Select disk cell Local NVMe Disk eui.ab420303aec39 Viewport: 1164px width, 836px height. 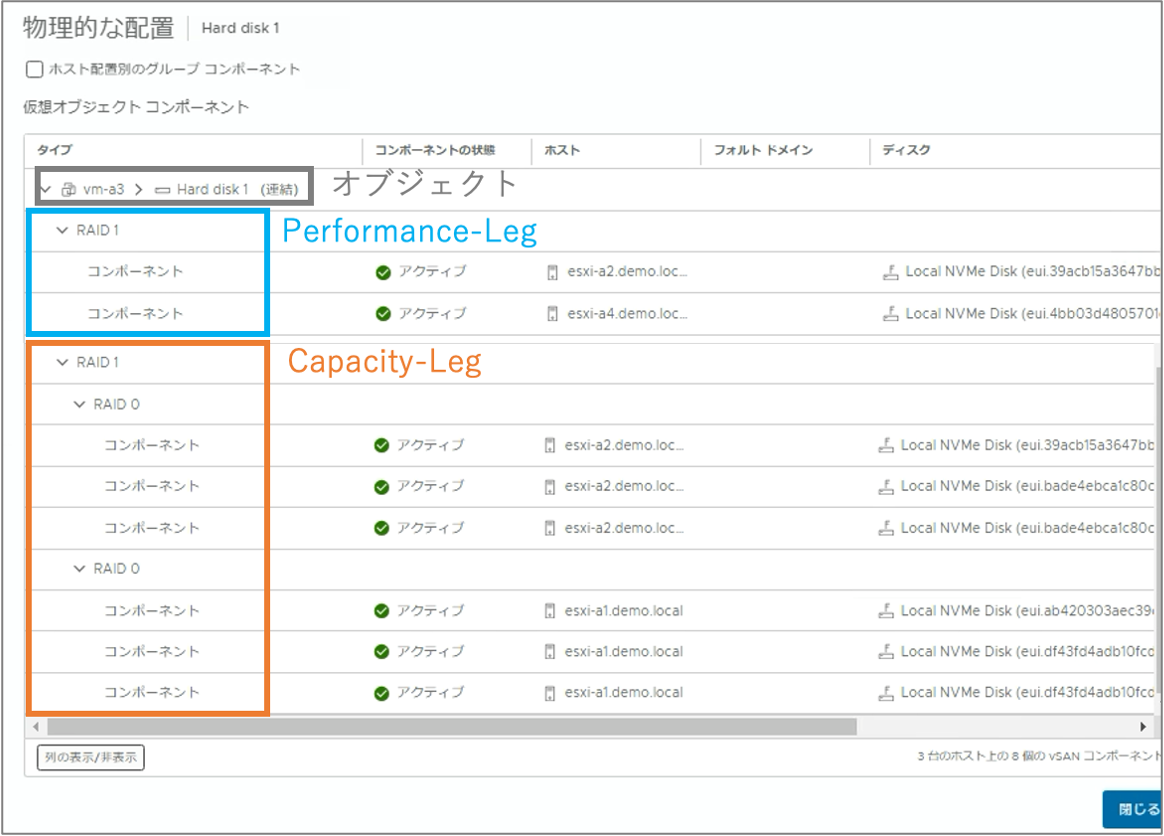click(1027, 611)
